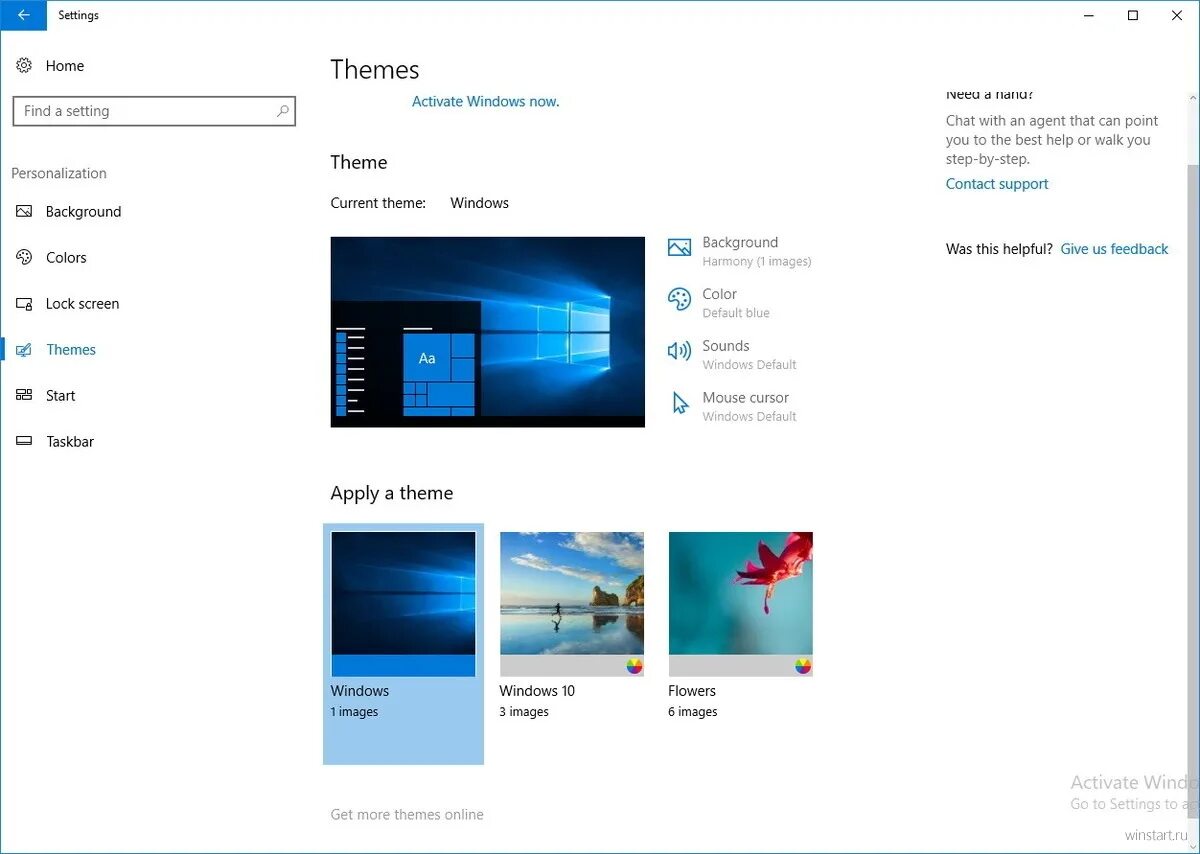Open Background personalization settings from sidebar
The height and width of the screenshot is (854, 1200).
[x=83, y=211]
